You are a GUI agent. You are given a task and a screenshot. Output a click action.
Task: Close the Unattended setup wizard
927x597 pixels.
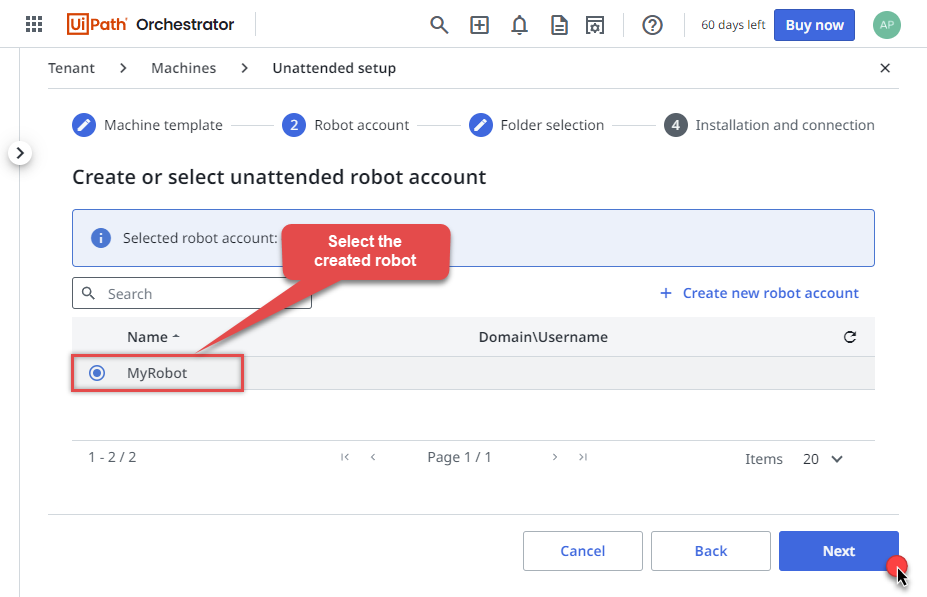(884, 68)
